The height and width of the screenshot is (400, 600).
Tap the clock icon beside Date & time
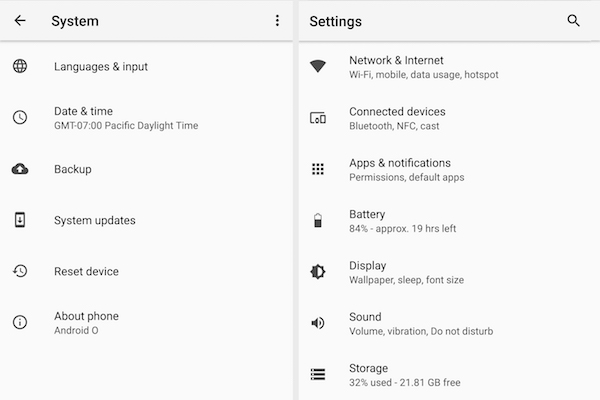point(20,117)
